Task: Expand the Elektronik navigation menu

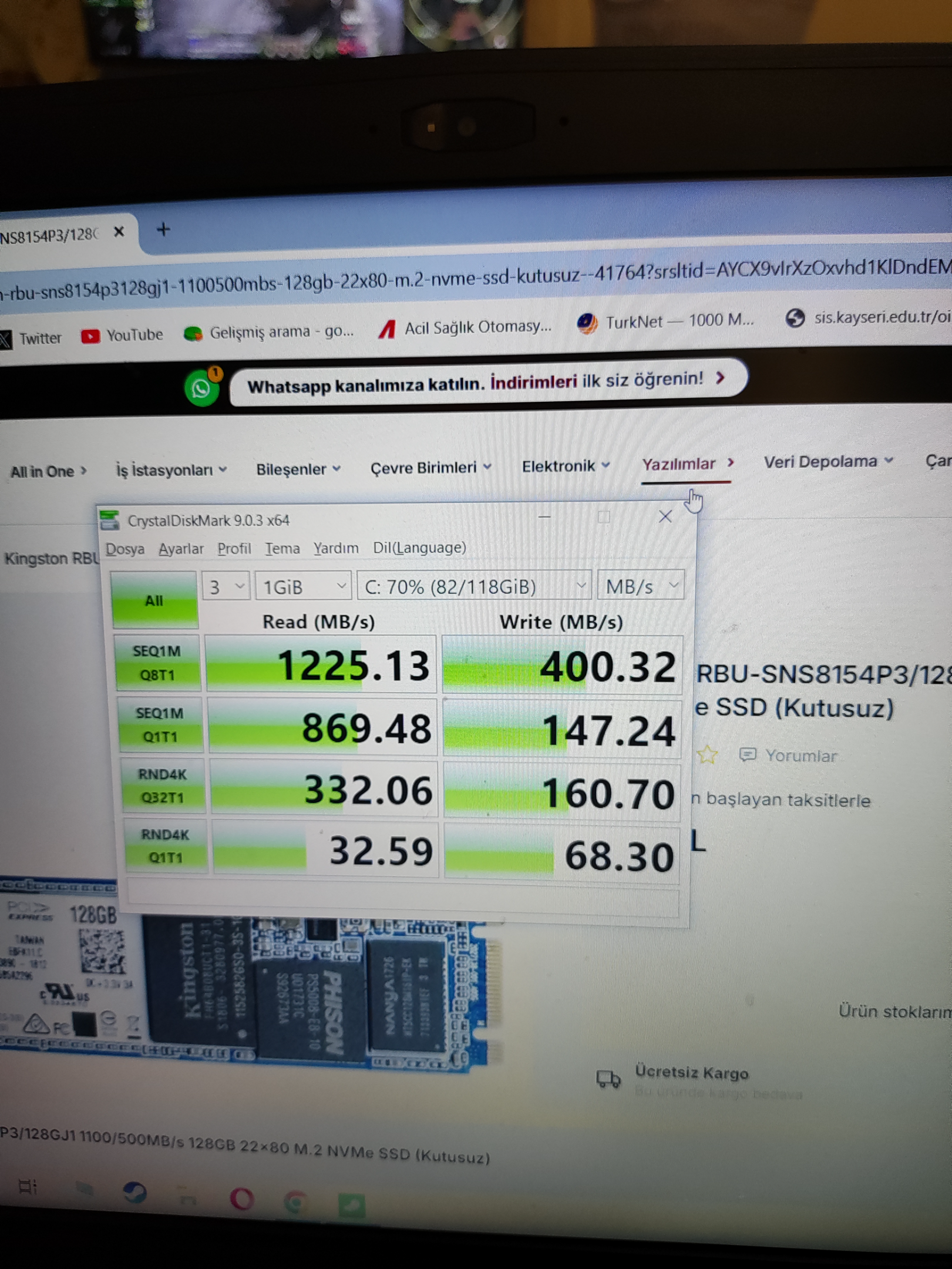Action: coord(566,466)
